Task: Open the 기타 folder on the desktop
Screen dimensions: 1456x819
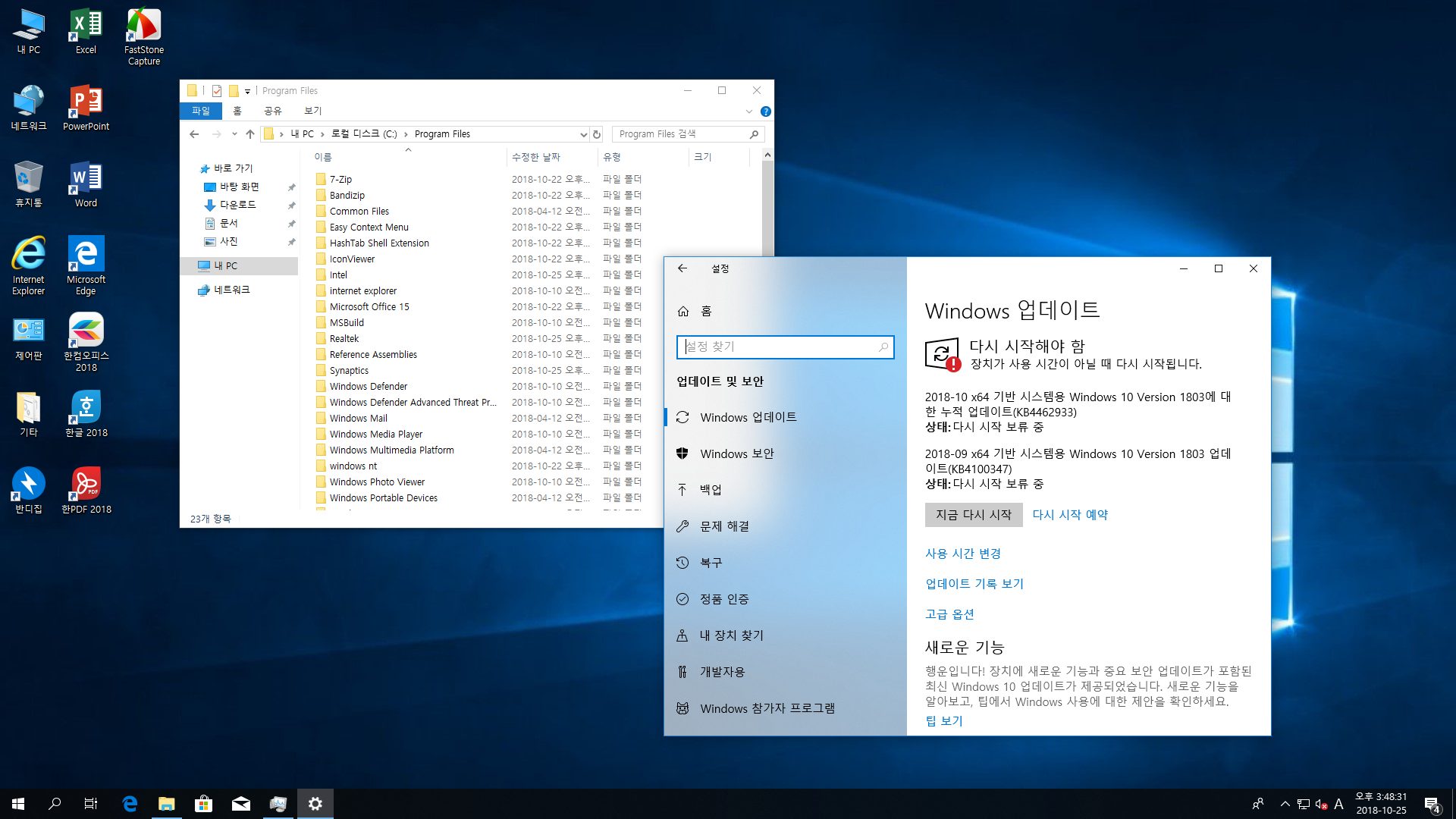Action: point(29,415)
